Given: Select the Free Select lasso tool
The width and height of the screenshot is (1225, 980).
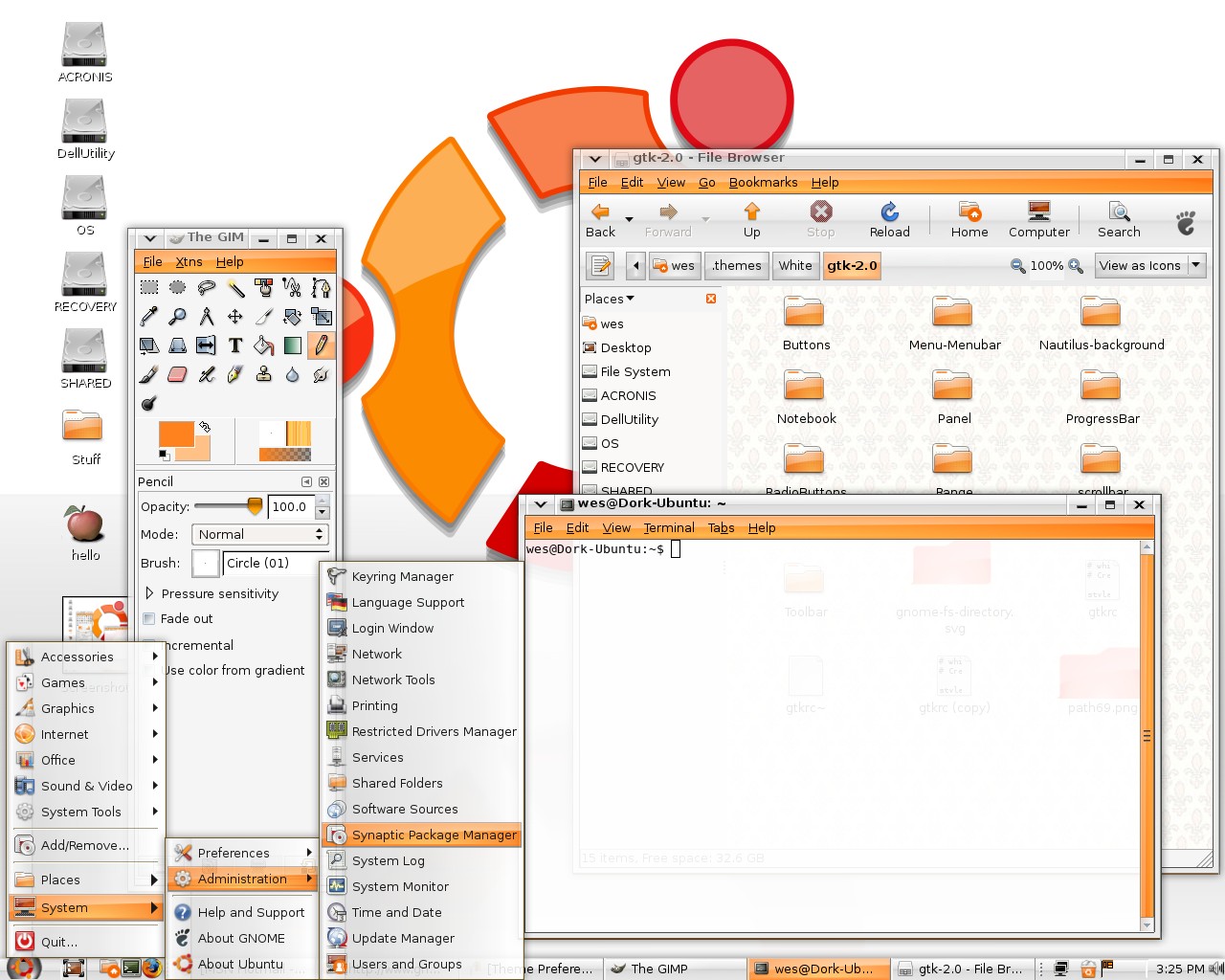Looking at the screenshot, I should pyautogui.click(x=207, y=287).
